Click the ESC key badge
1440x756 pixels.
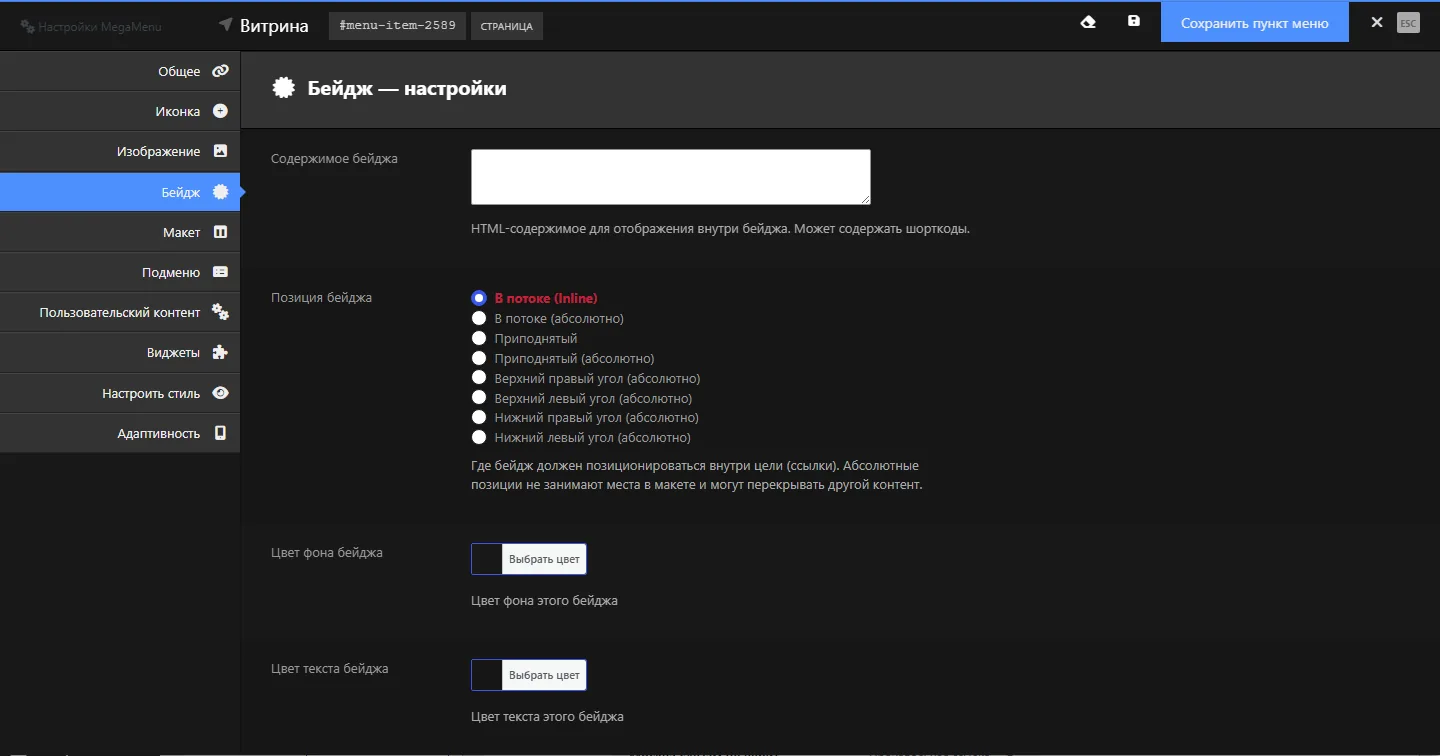[x=1408, y=23]
